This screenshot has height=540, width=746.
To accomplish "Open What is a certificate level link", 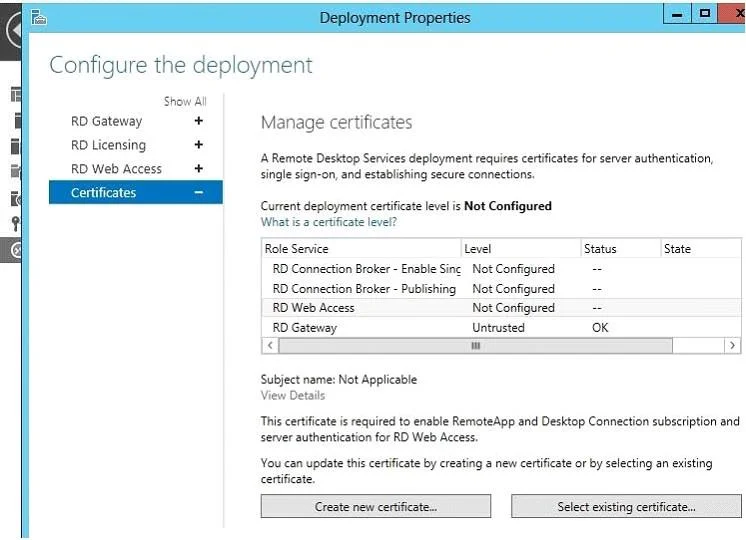I will pos(328,222).
